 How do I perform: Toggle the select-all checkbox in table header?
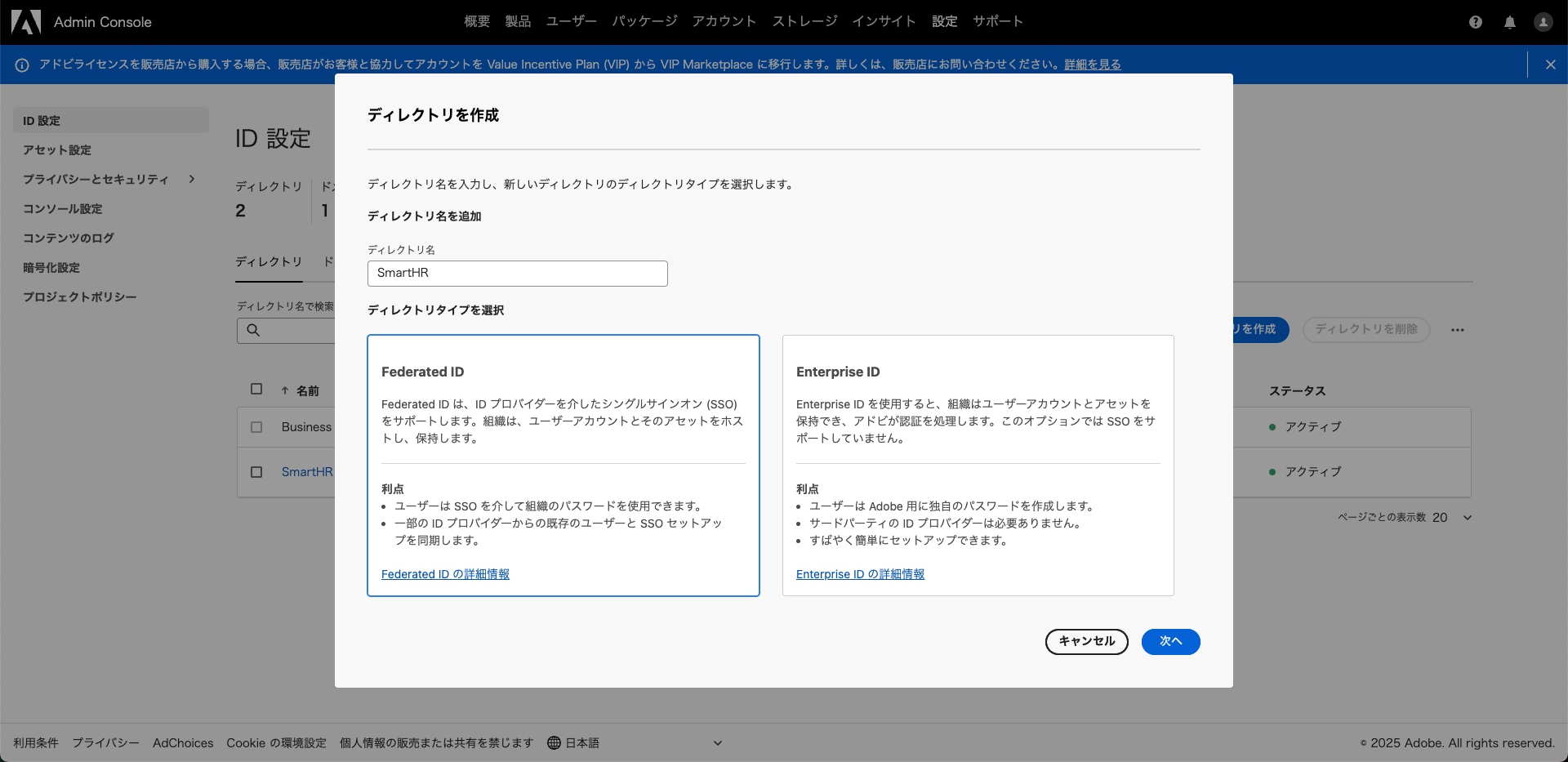coord(256,389)
